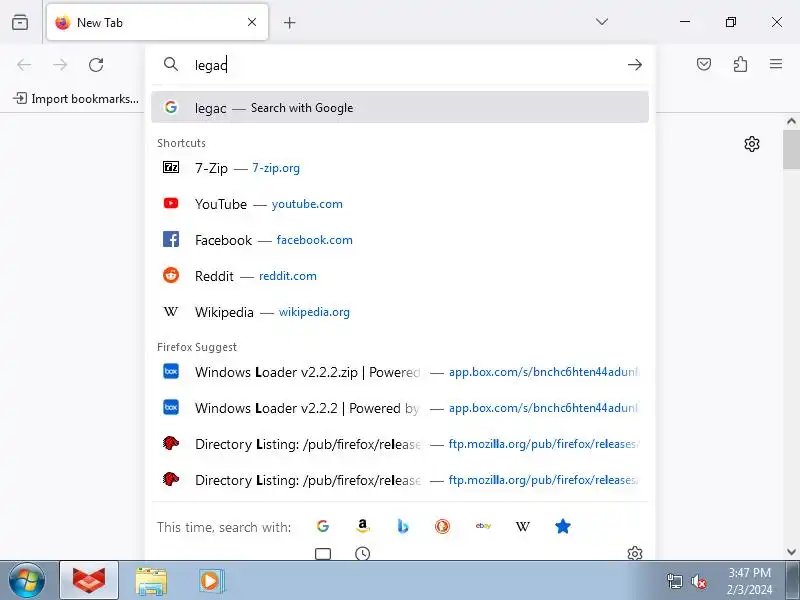Open search settings gear in dropdown

(x=635, y=553)
